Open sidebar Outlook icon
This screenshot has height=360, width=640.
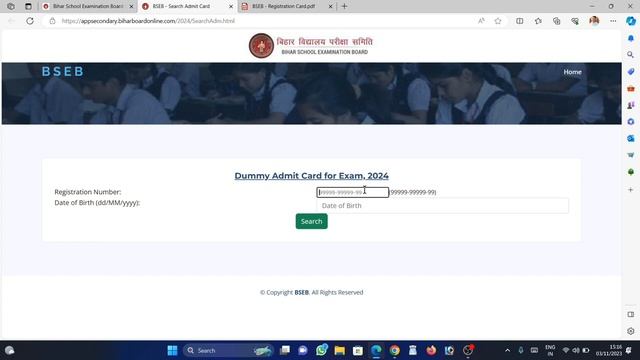click(x=631, y=138)
